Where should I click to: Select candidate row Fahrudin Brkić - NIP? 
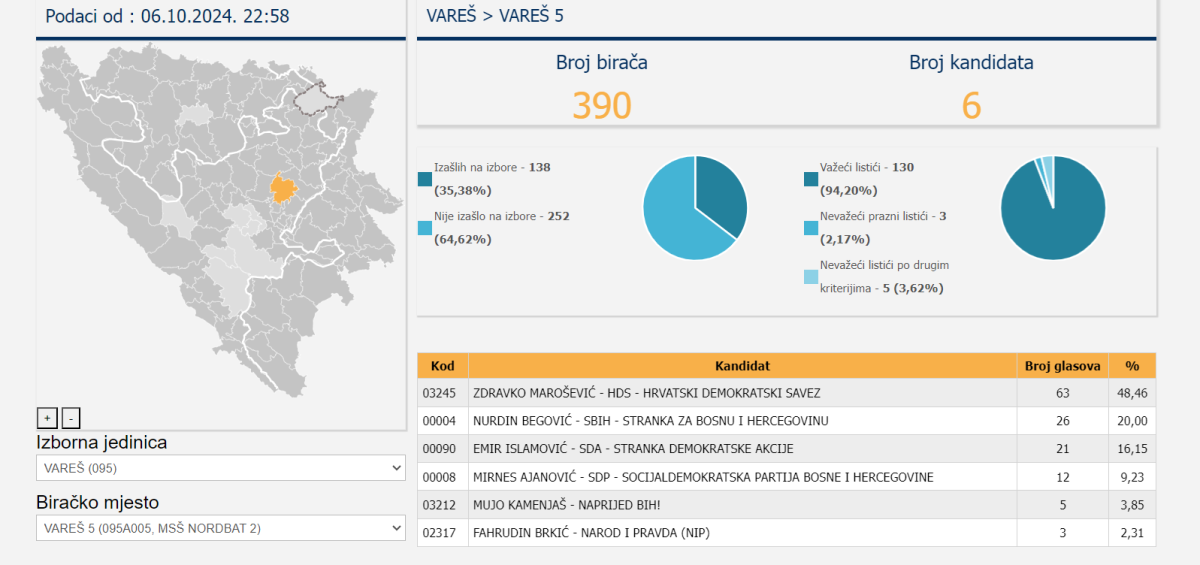pos(786,533)
